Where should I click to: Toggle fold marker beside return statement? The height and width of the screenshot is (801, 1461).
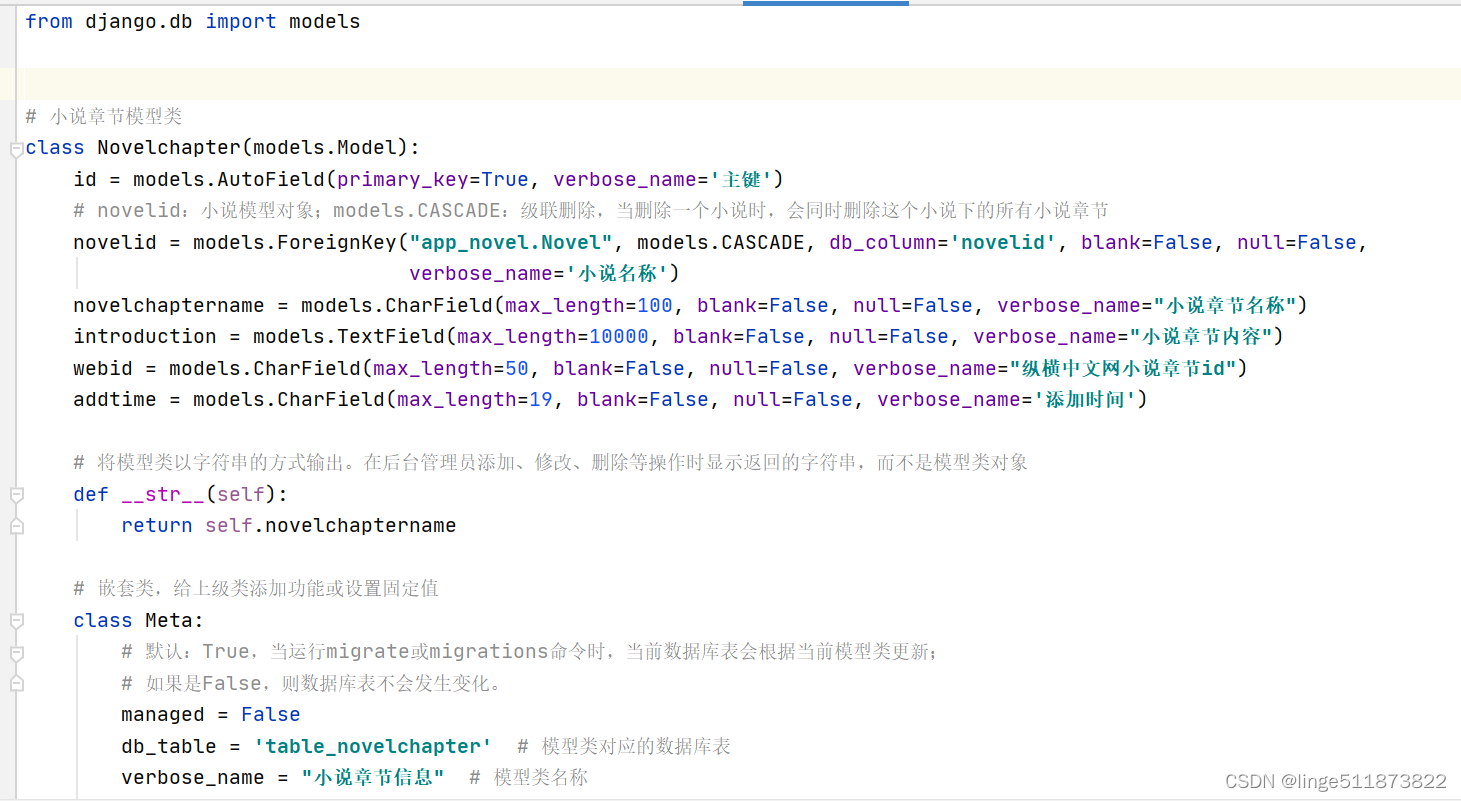point(16,526)
